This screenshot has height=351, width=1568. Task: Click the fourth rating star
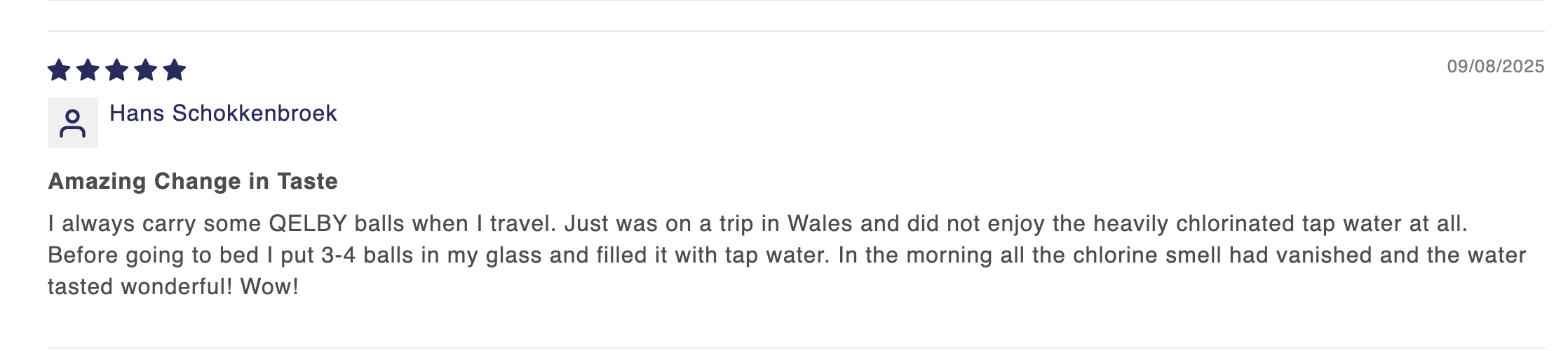pyautogui.click(x=145, y=70)
